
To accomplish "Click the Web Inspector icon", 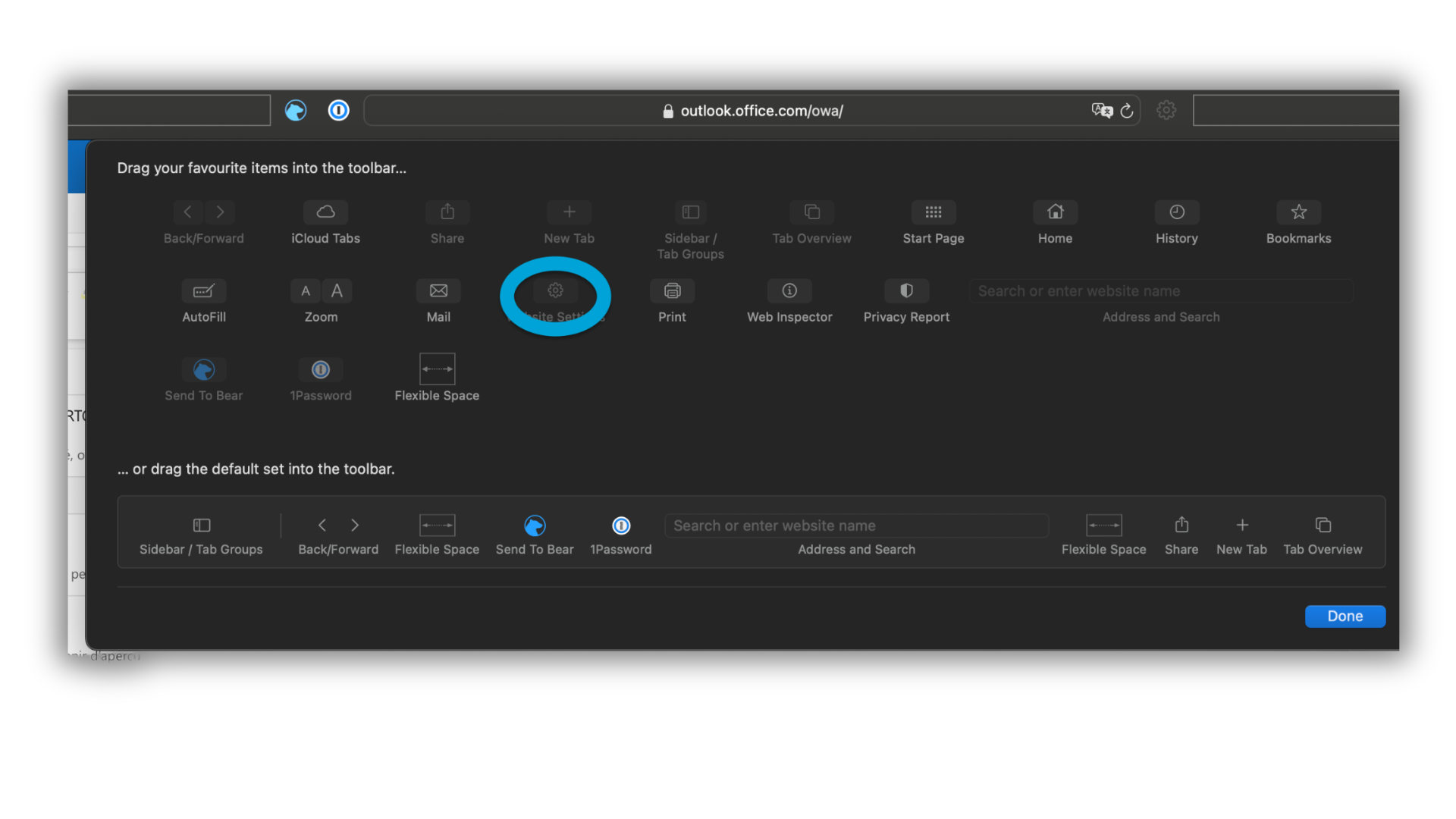I will [789, 291].
